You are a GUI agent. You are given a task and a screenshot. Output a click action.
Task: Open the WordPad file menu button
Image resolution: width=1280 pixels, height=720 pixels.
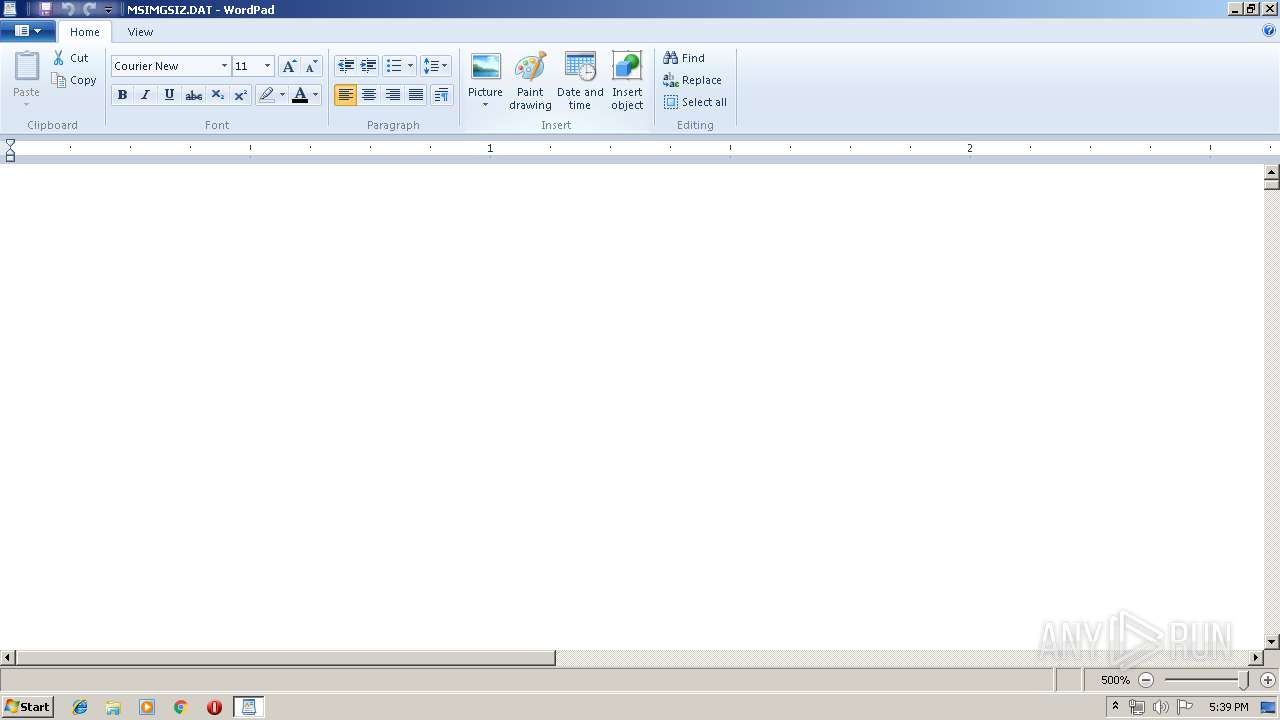(28, 31)
